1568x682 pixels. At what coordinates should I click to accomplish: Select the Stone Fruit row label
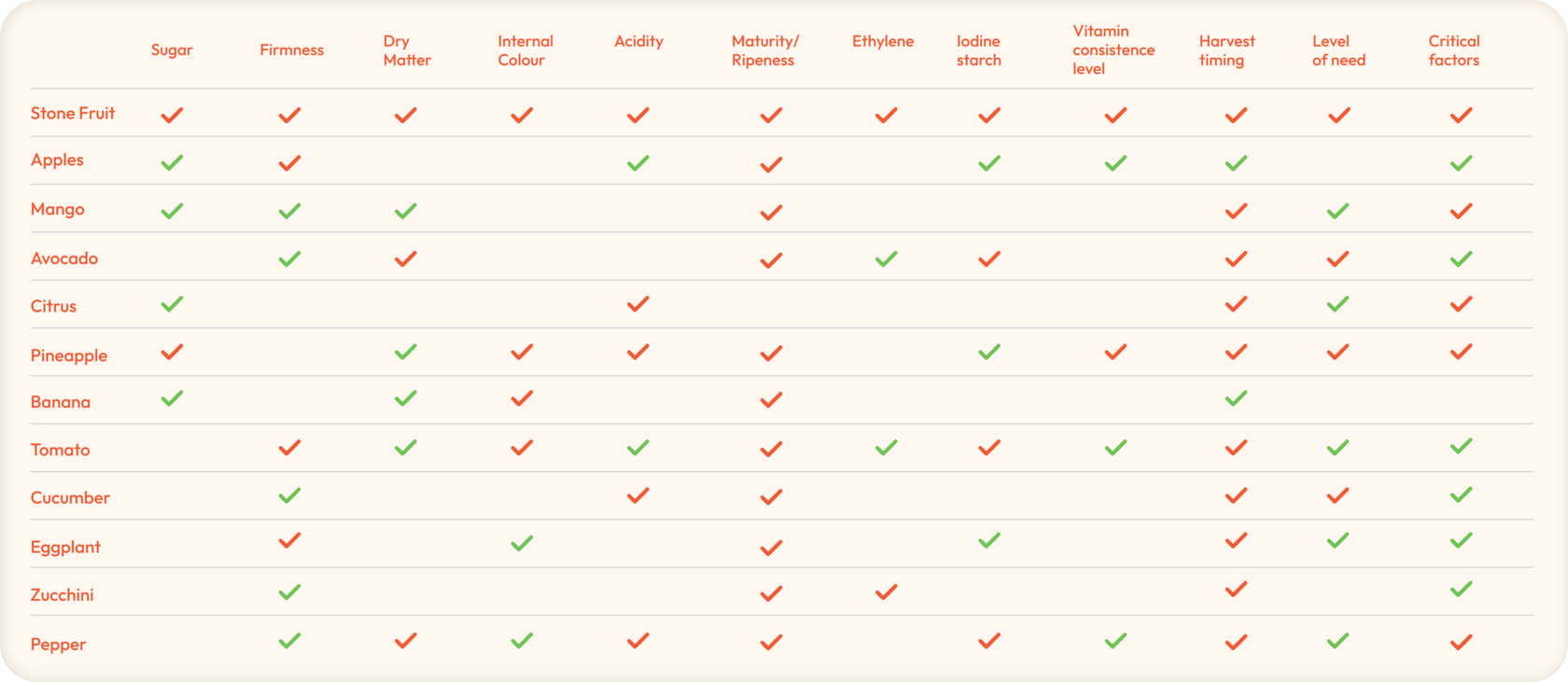(x=73, y=114)
